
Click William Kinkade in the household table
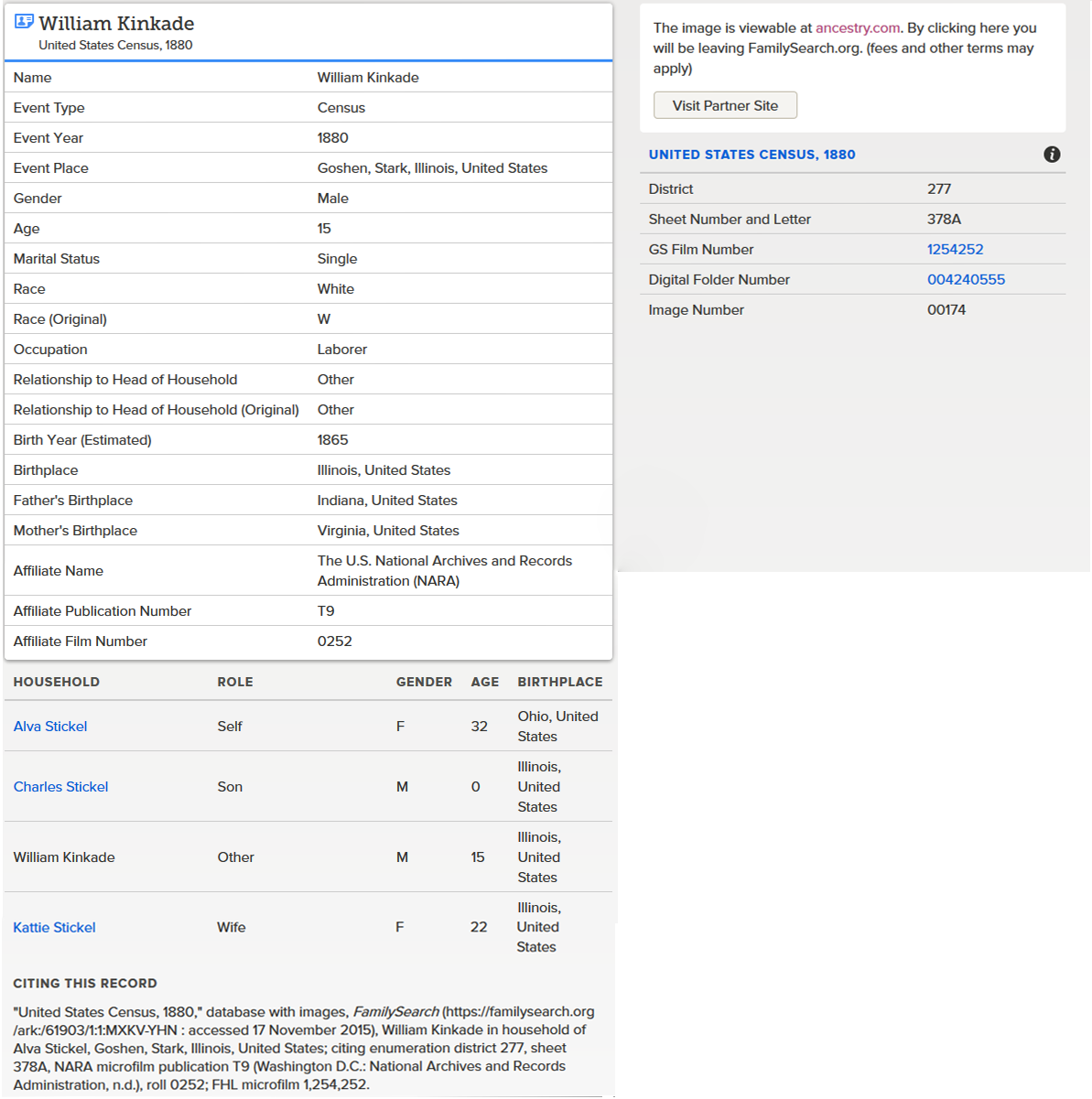coord(64,857)
